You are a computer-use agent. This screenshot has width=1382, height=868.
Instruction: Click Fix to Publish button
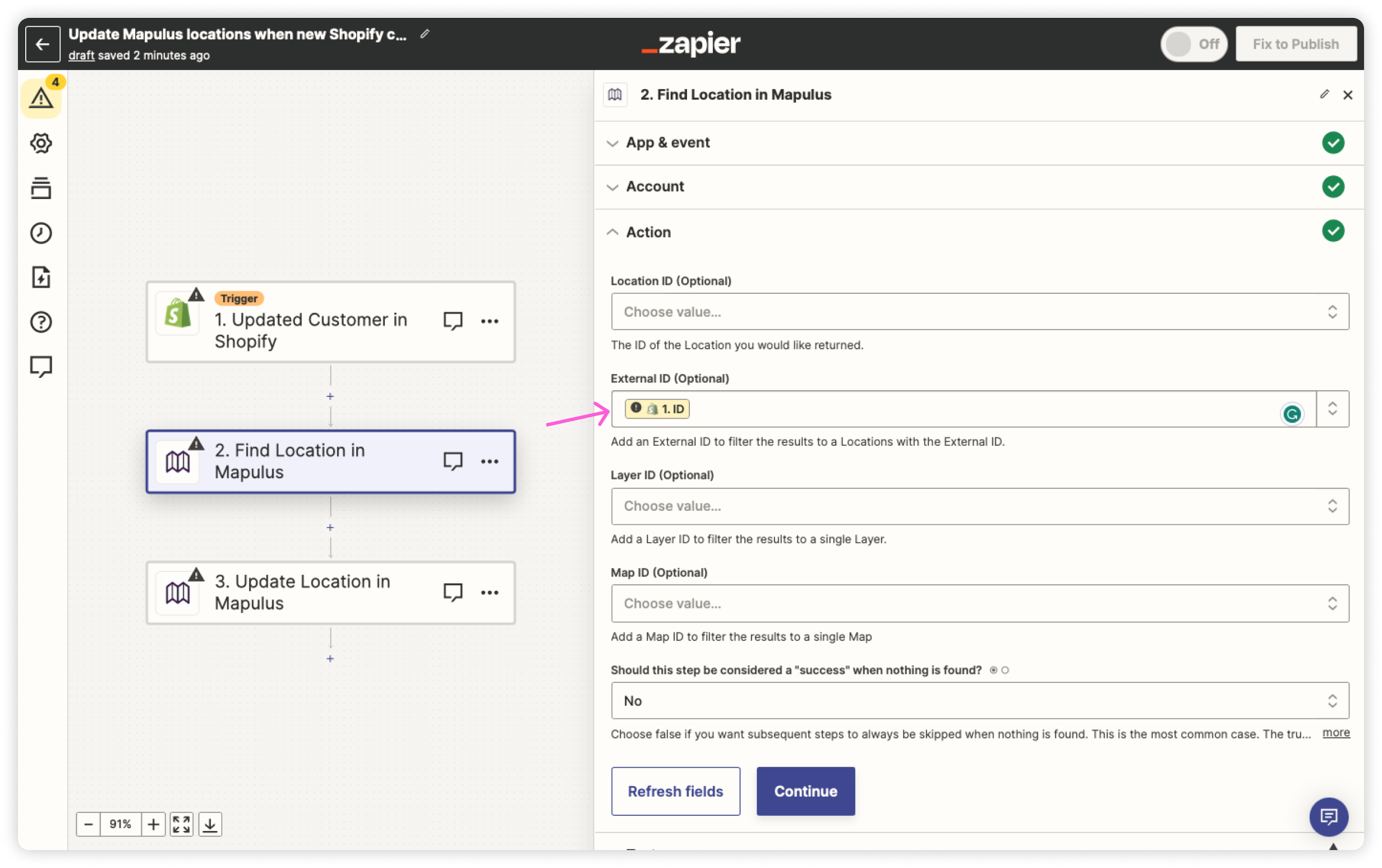coord(1296,44)
